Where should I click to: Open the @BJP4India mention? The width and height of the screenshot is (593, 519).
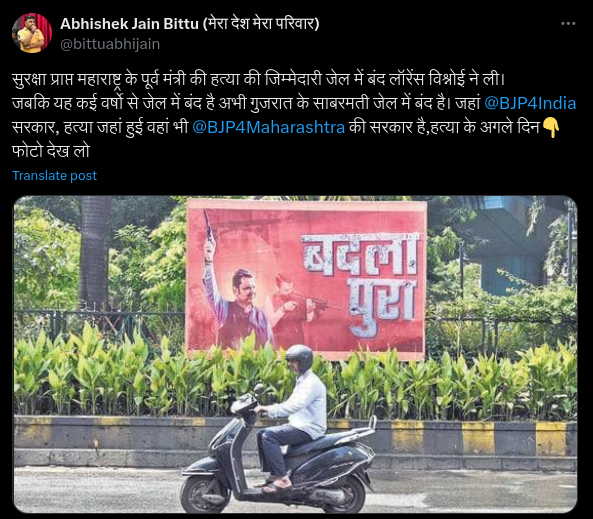point(530,103)
